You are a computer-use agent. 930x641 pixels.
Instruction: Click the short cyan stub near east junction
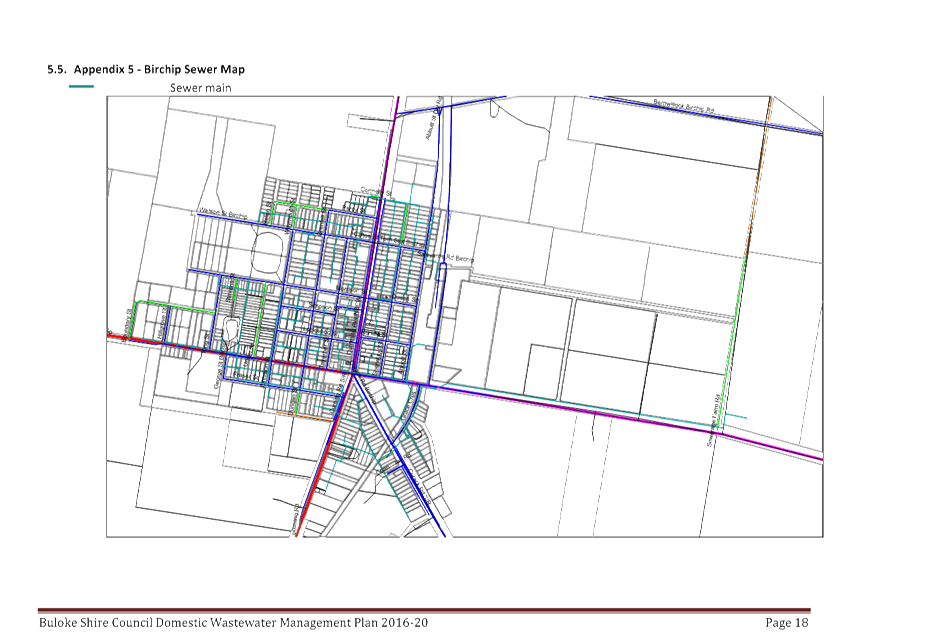[x=735, y=416]
